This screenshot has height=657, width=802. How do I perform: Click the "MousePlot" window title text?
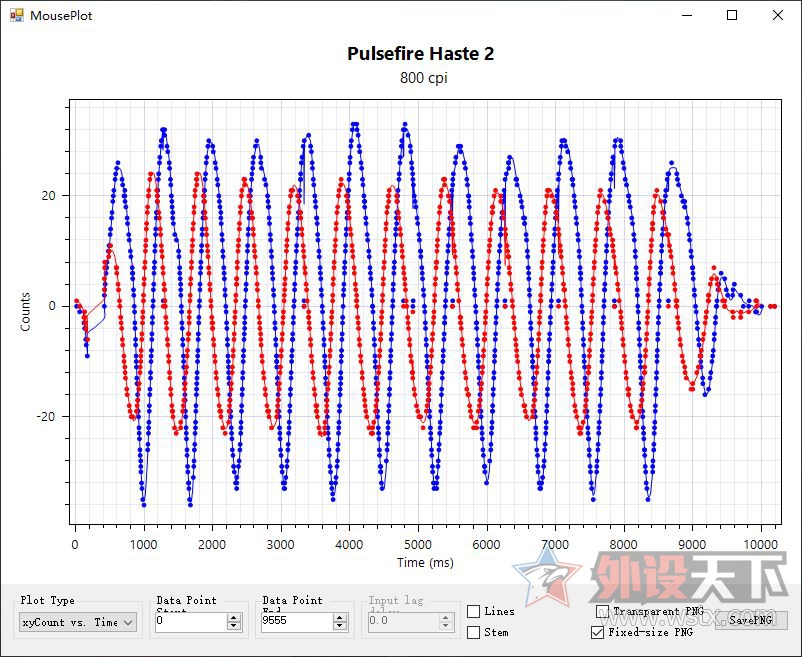click(61, 15)
